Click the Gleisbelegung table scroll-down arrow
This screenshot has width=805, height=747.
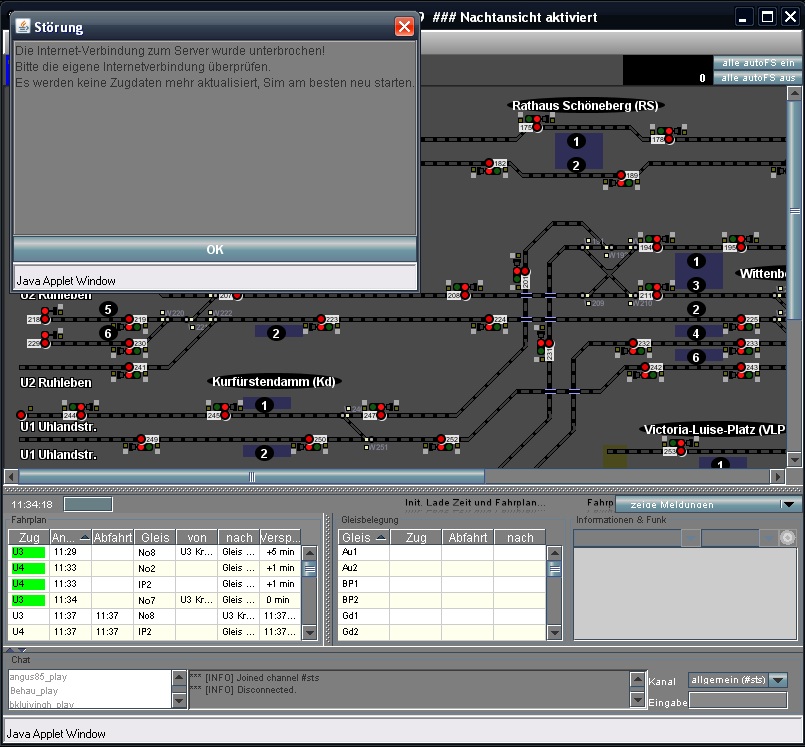coord(554,633)
